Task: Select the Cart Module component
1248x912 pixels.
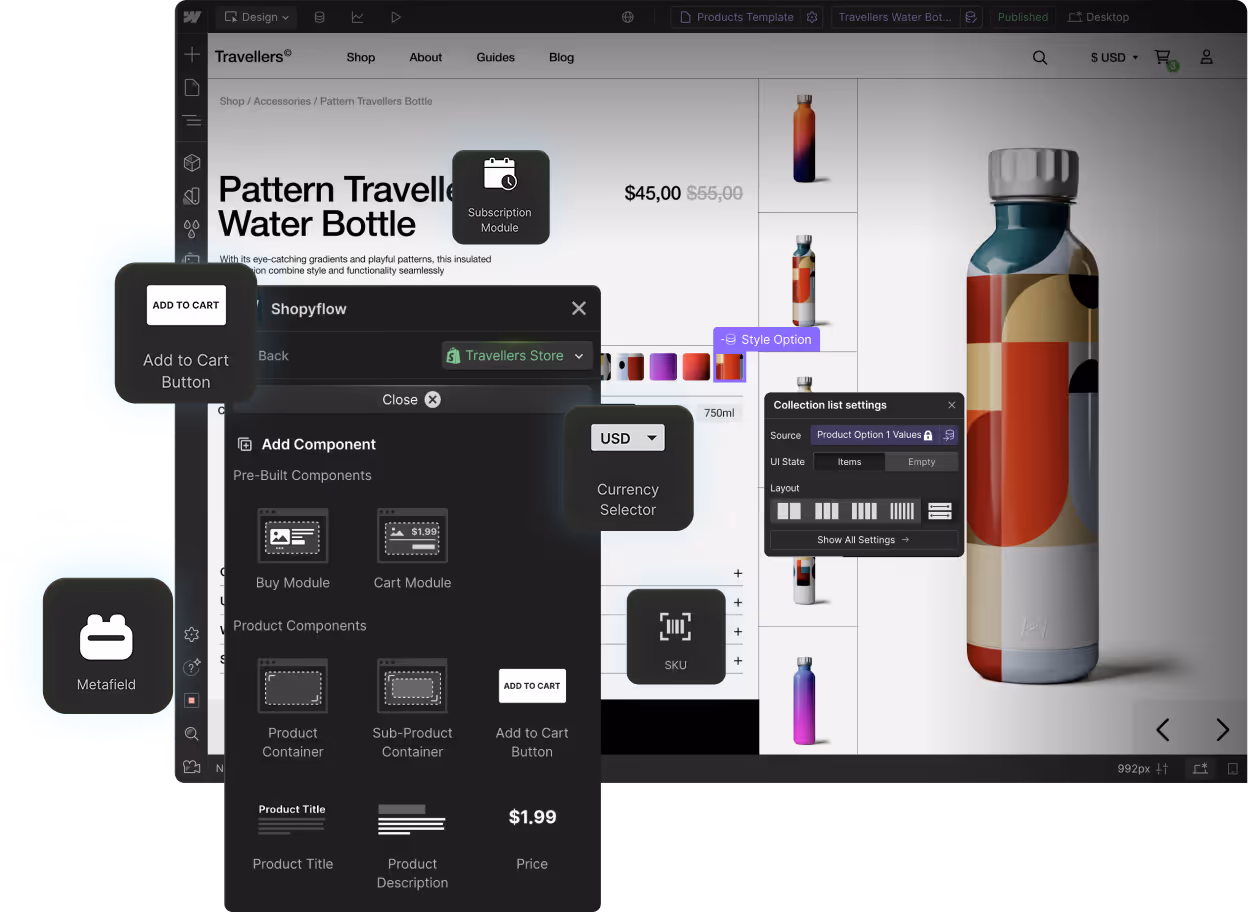Action: pyautogui.click(x=412, y=549)
